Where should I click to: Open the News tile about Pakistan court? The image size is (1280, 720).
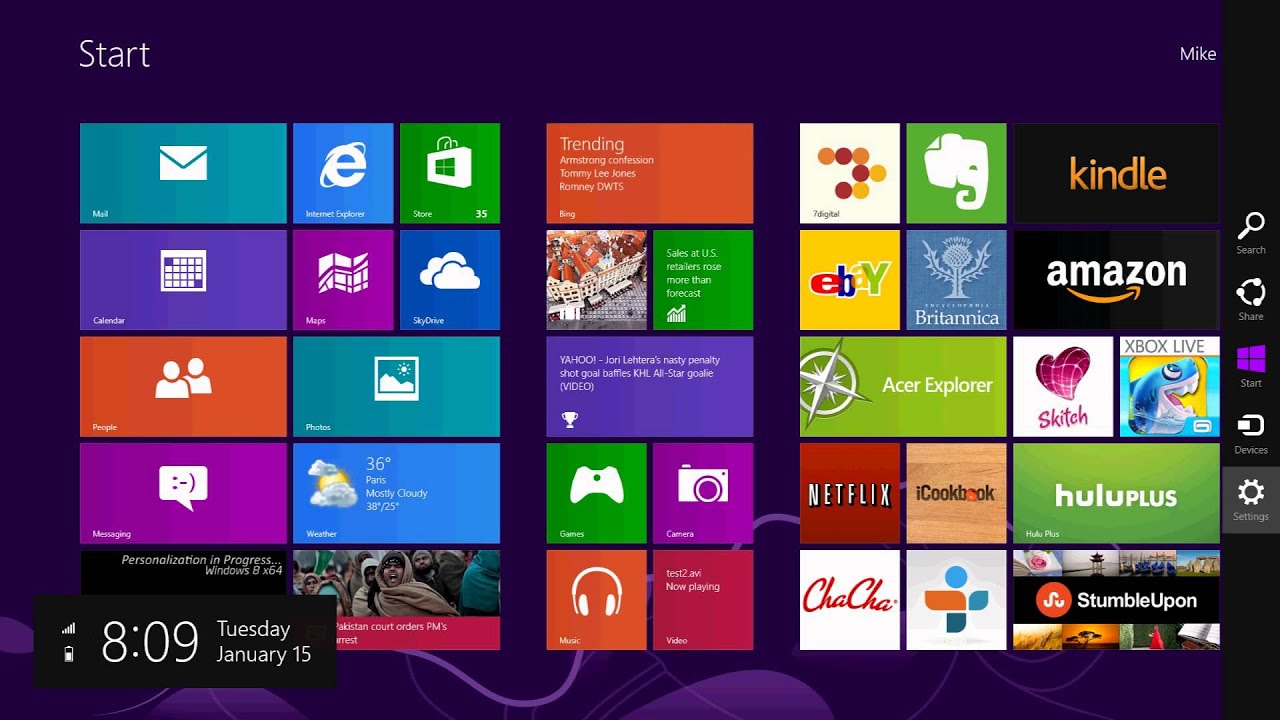pos(396,600)
